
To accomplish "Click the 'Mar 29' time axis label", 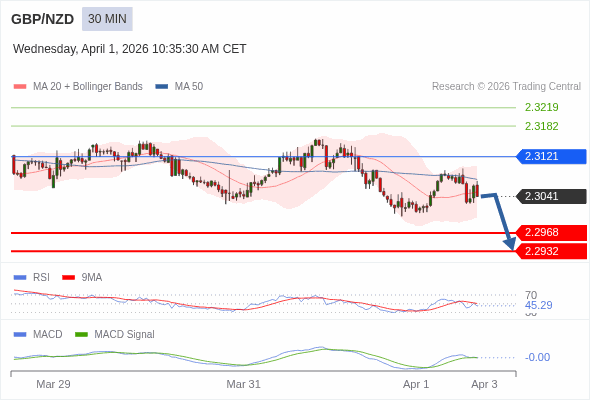I will point(53,384).
